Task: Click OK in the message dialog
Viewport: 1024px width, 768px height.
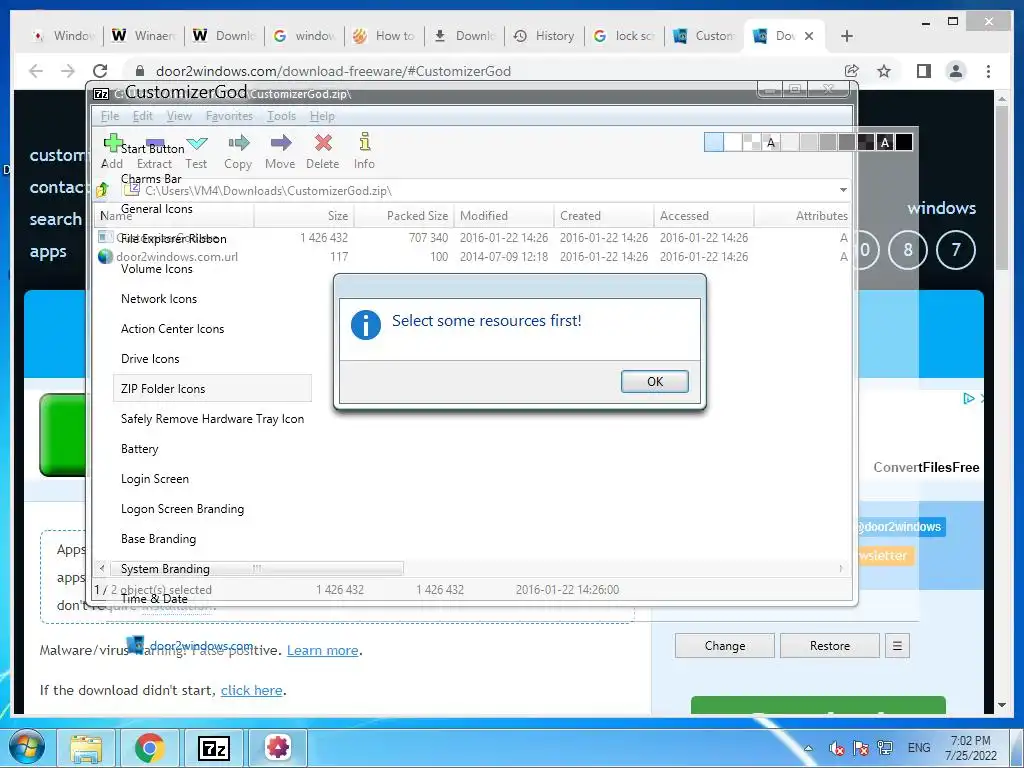Action: pos(654,382)
